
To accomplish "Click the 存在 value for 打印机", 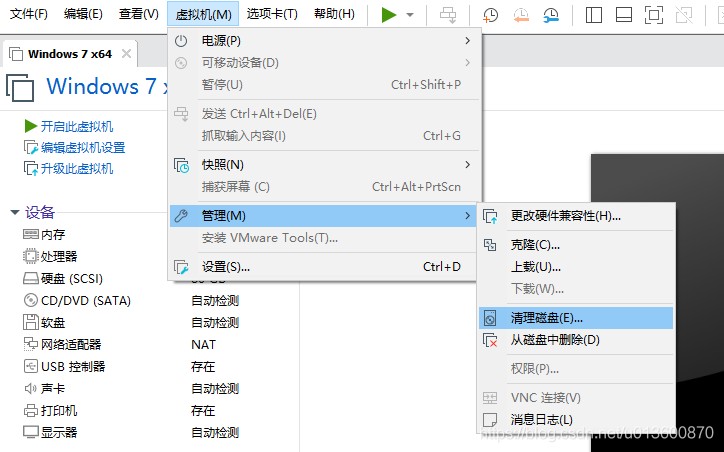I will 203,410.
